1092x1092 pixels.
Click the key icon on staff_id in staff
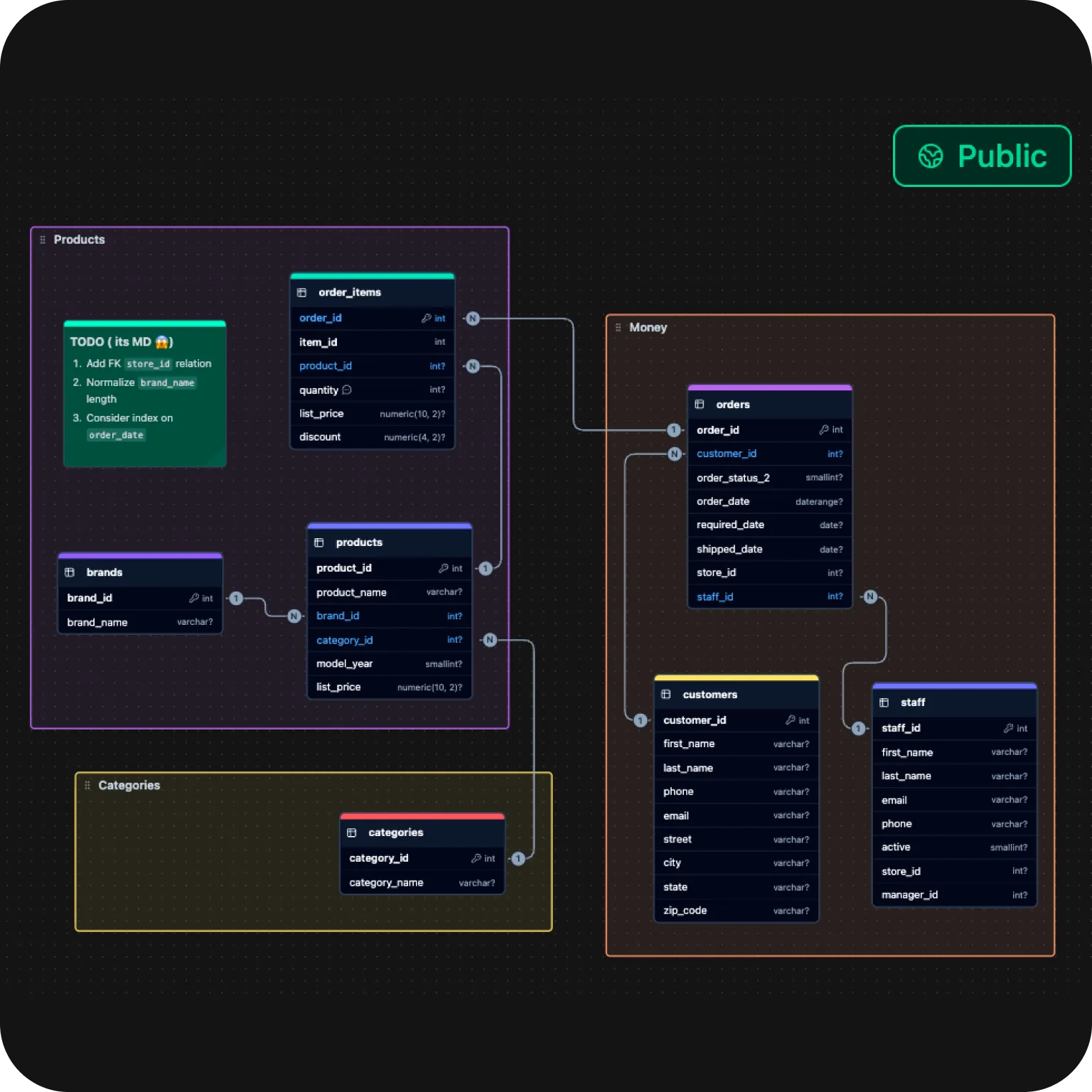(1008, 728)
